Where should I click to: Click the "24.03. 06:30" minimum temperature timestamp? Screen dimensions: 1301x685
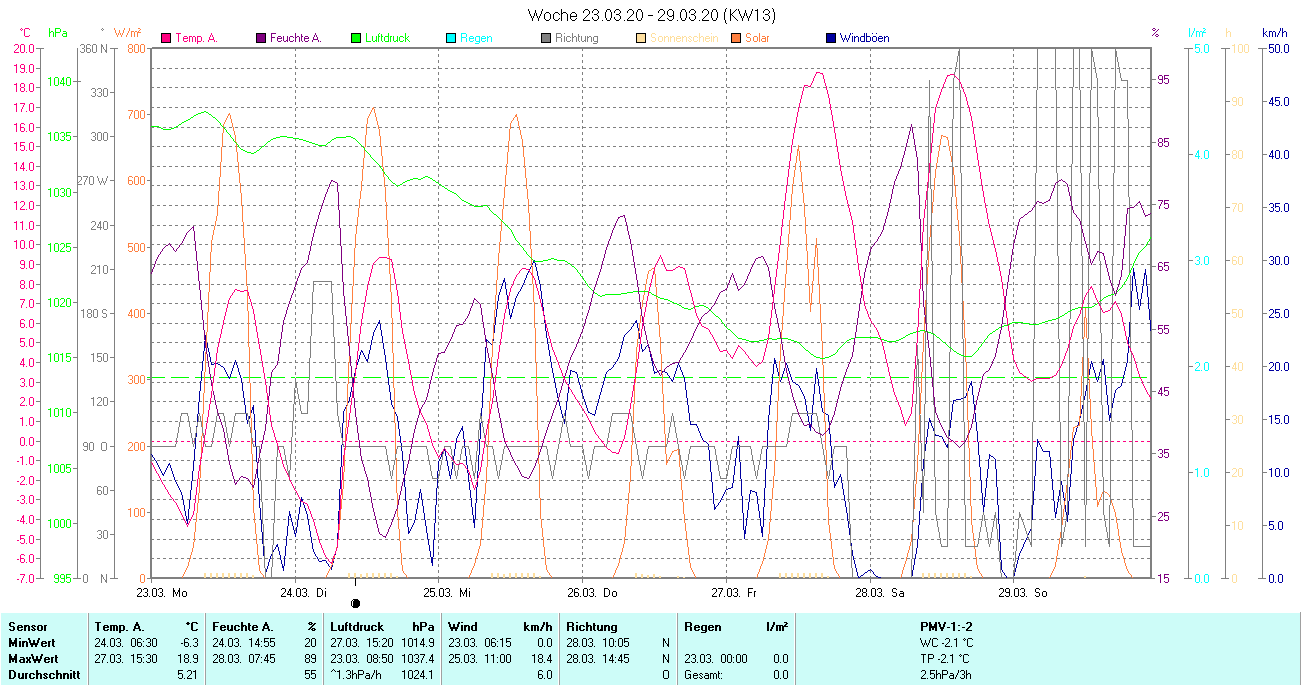[125, 643]
